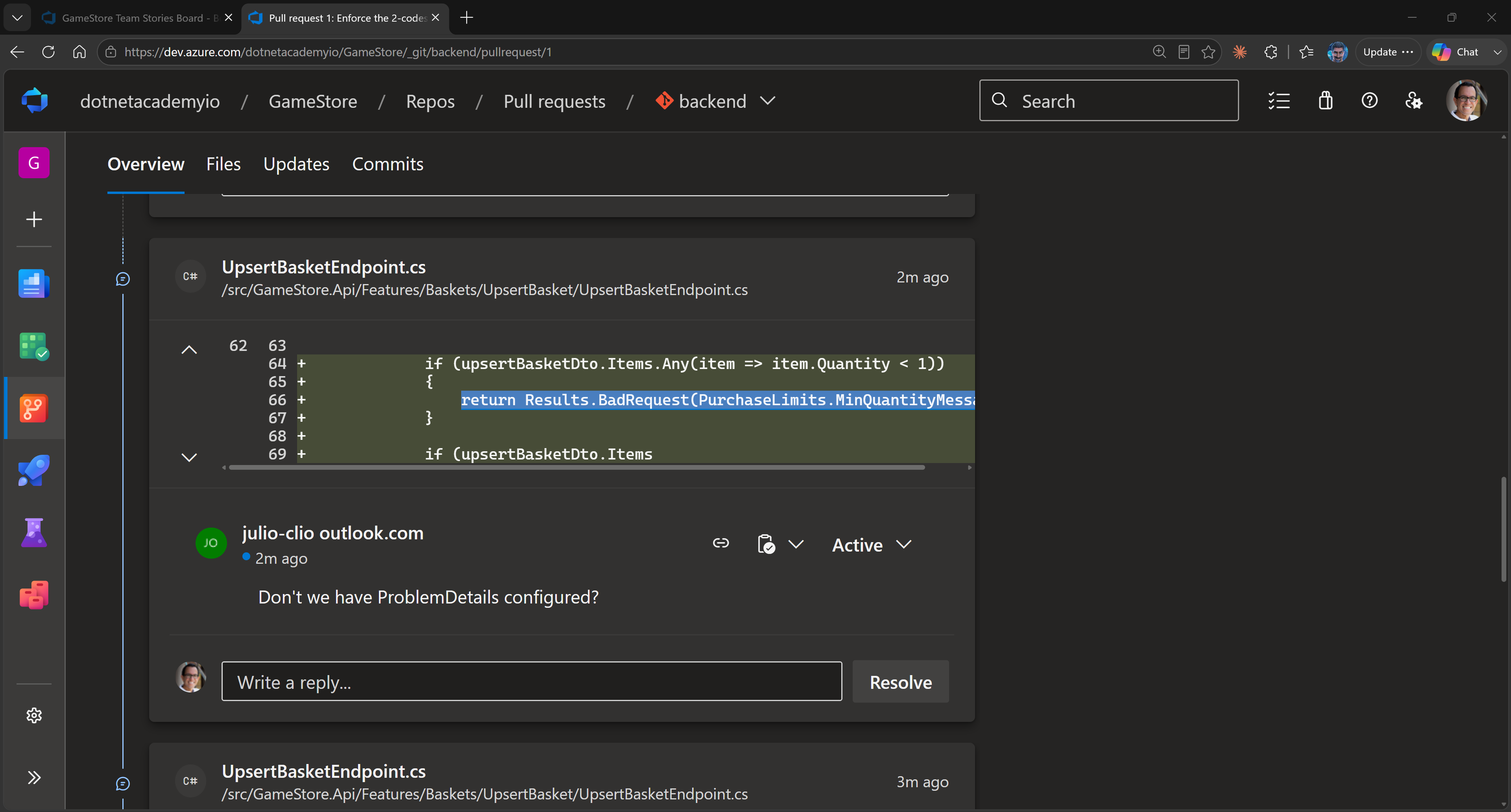Open the User settings icon

point(1414,101)
